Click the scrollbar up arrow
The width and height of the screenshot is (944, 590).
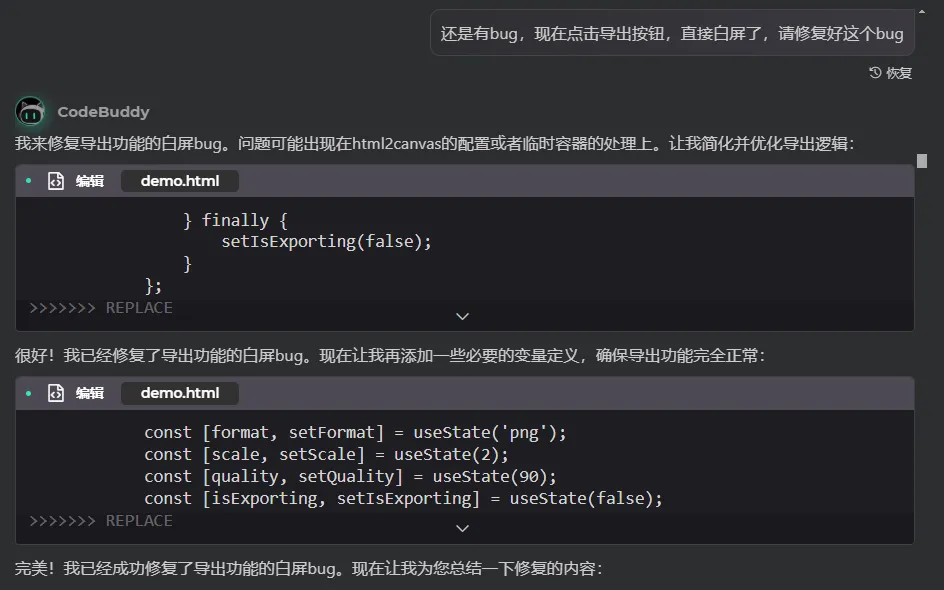point(922,11)
